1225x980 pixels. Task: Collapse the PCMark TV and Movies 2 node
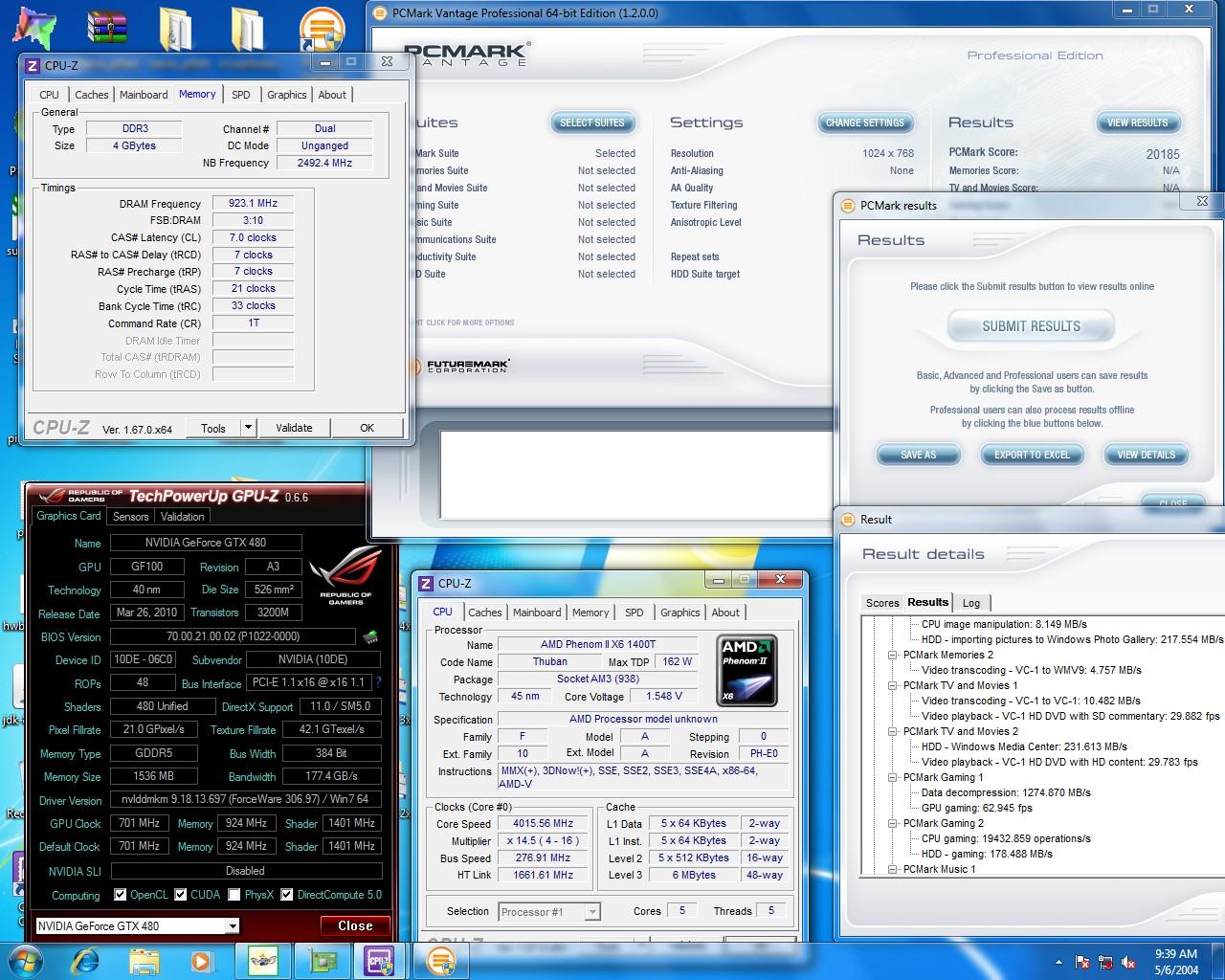(892, 731)
